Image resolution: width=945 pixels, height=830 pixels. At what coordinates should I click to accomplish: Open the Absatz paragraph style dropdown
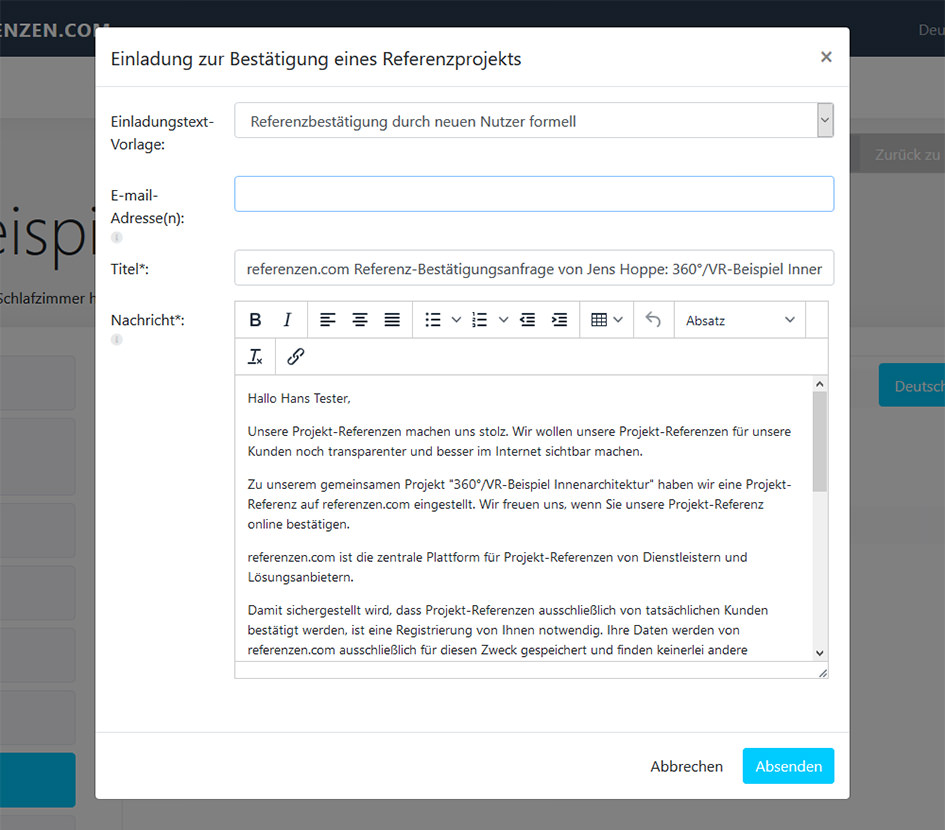click(x=740, y=319)
